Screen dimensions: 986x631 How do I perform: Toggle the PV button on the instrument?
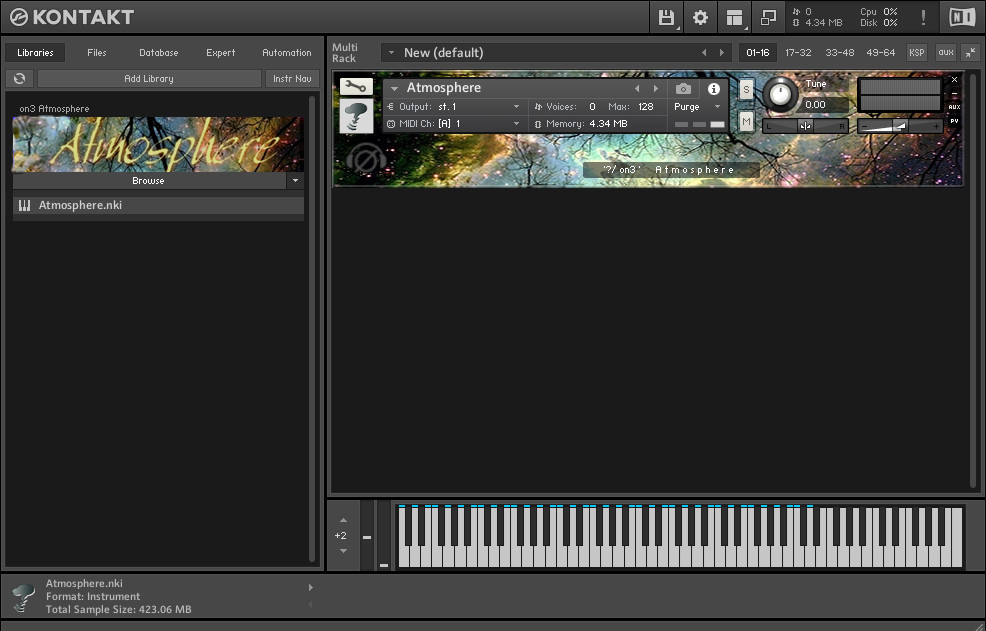[954, 121]
